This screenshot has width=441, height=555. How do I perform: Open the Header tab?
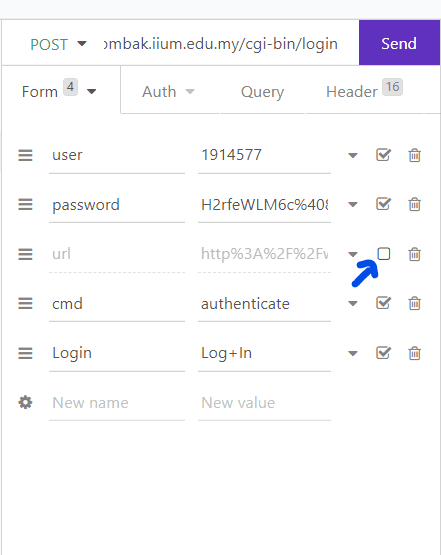364,90
